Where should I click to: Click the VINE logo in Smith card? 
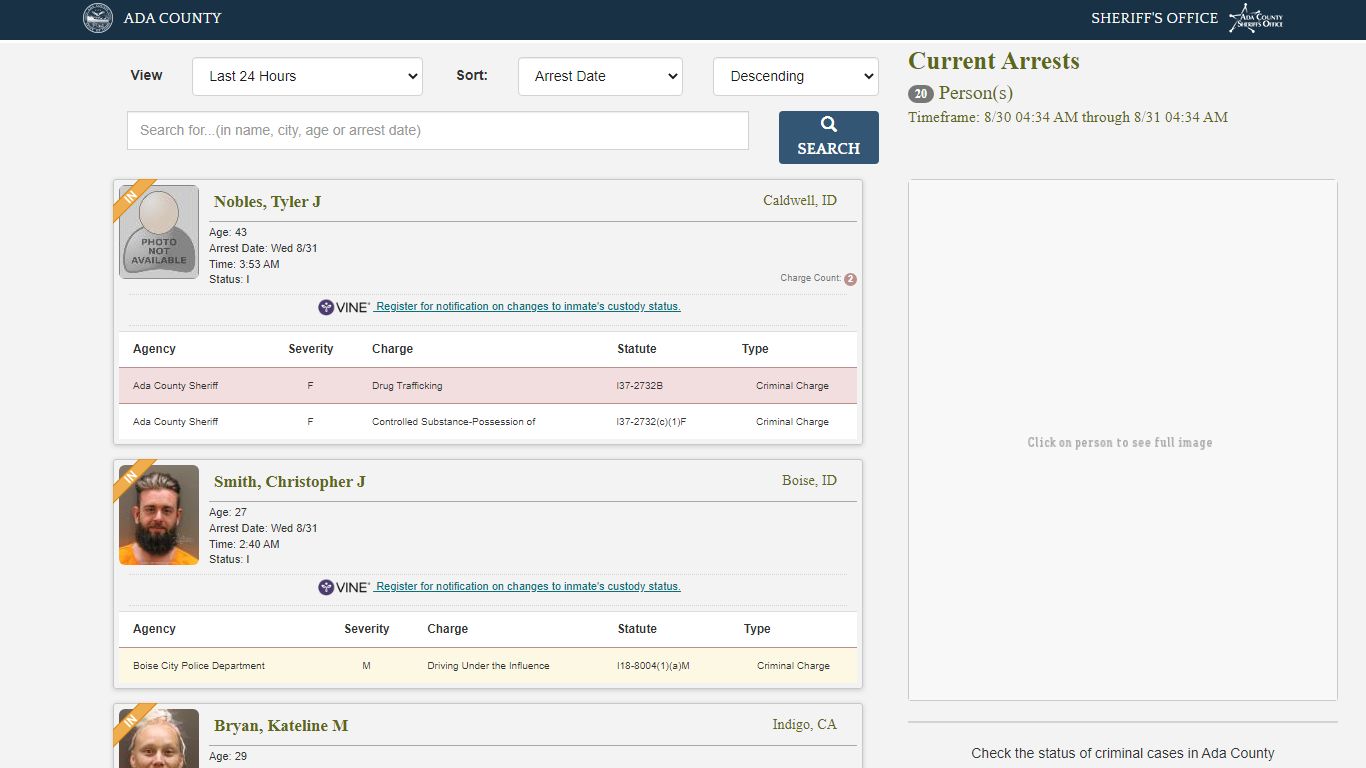click(344, 587)
